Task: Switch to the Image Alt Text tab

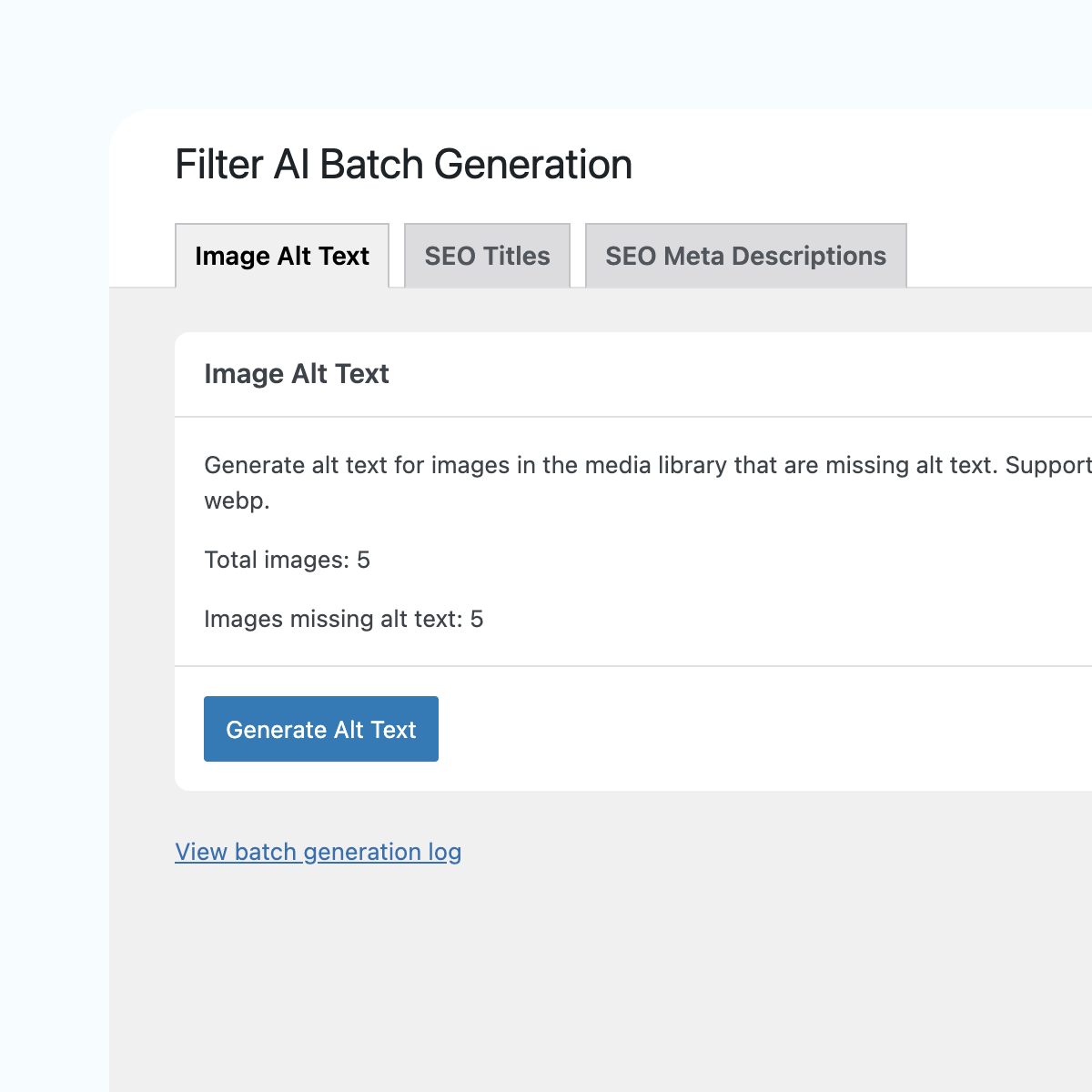Action: click(282, 256)
